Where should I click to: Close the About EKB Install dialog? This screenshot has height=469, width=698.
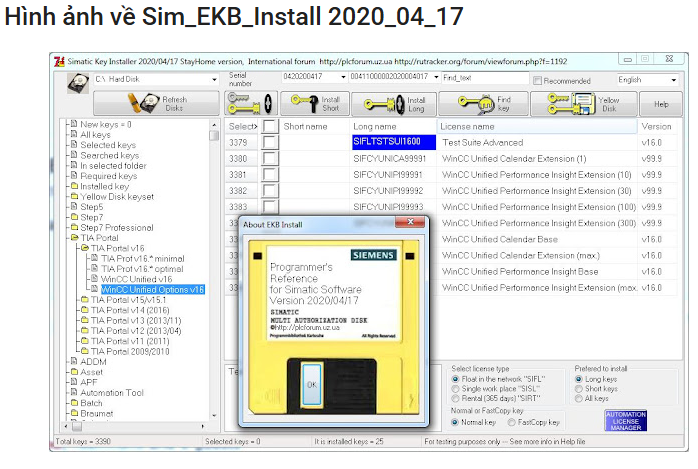pos(410,222)
